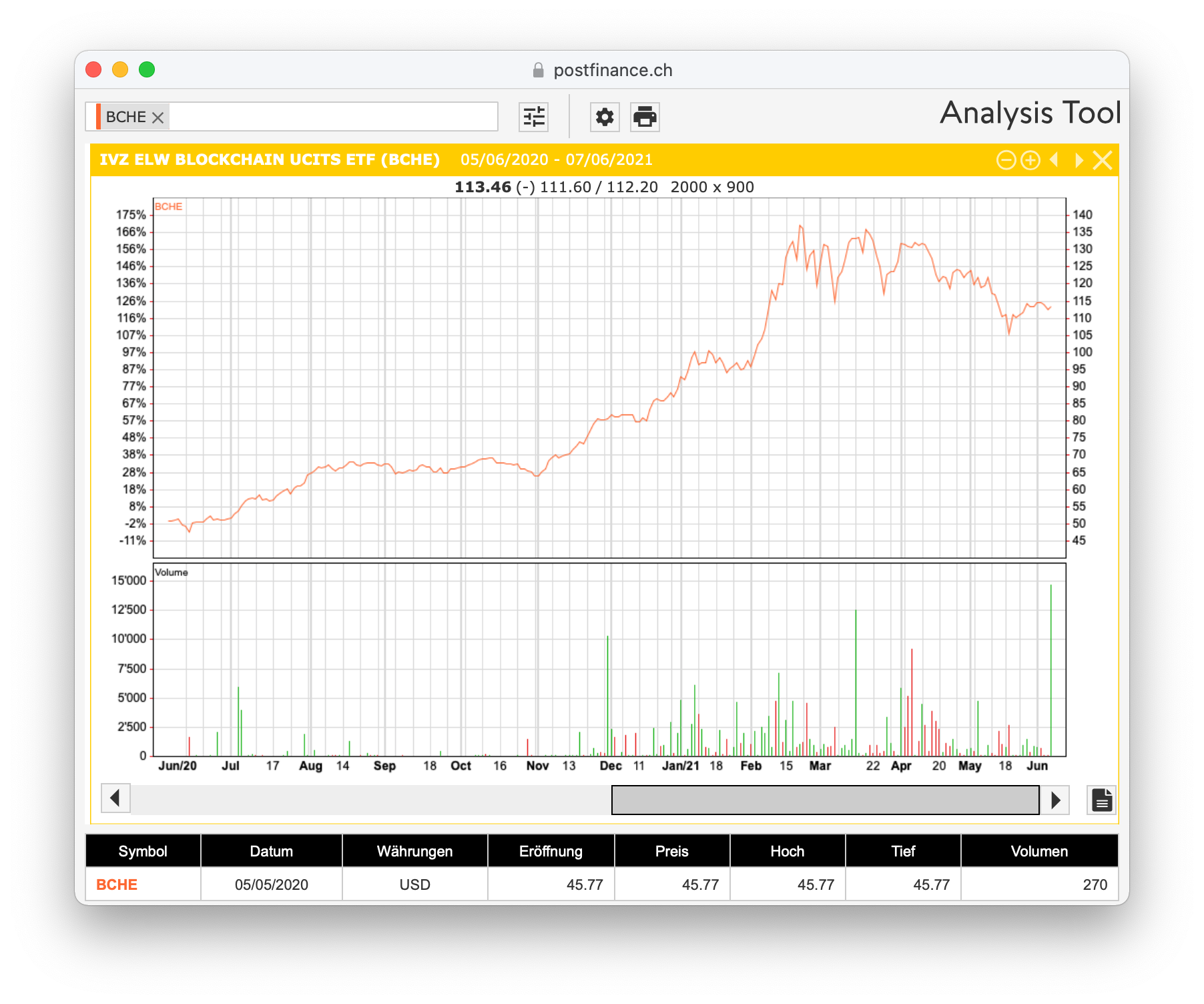Open the chart filter settings sliders icon
The width and height of the screenshot is (1204, 1004).
pos(534,117)
